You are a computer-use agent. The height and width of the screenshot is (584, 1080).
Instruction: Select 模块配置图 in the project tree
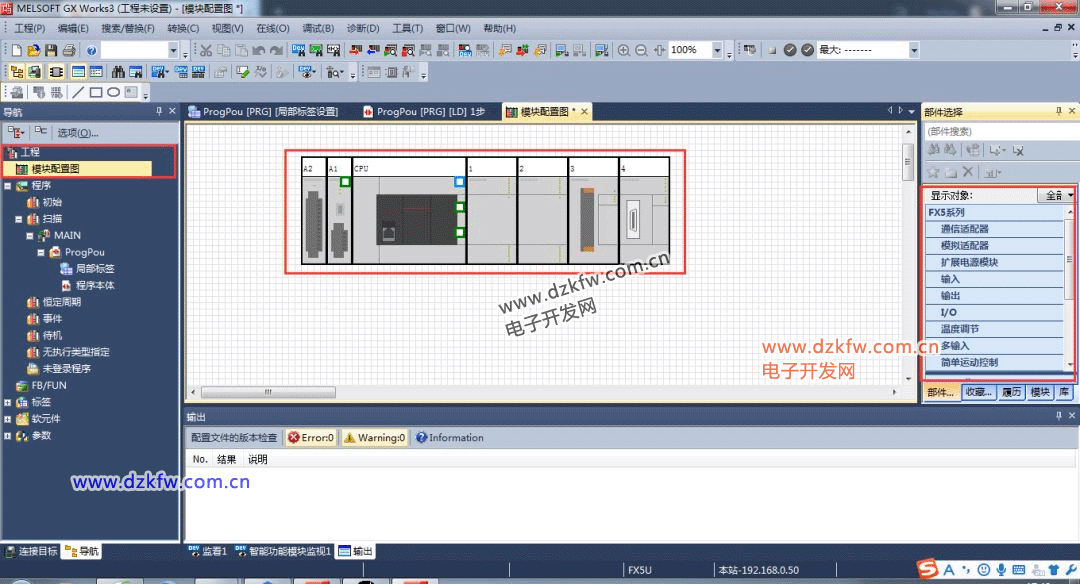pos(55,169)
